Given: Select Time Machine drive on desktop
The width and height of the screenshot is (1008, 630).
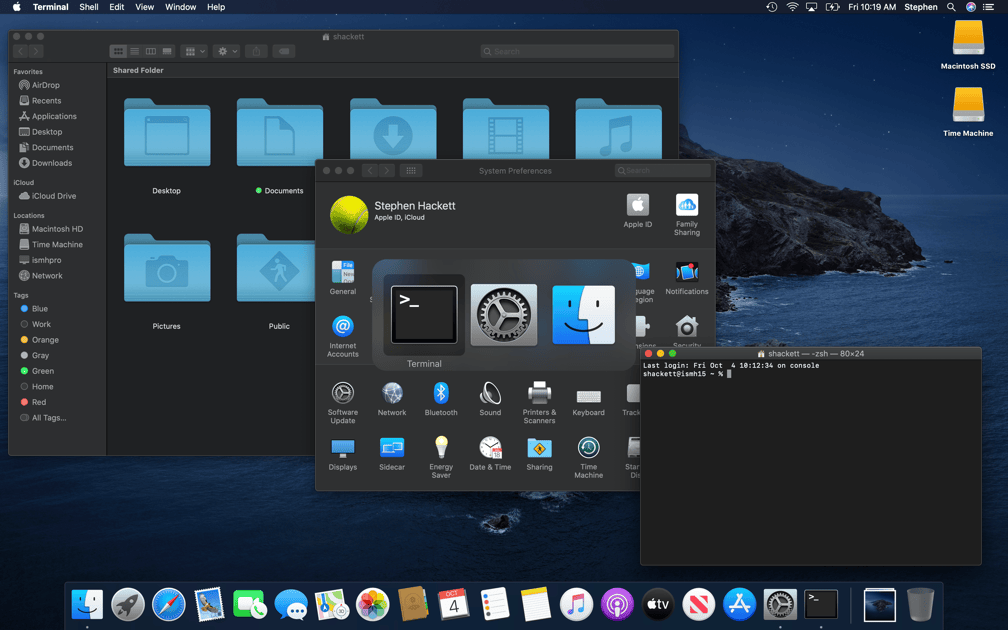Looking at the screenshot, I should tap(968, 112).
